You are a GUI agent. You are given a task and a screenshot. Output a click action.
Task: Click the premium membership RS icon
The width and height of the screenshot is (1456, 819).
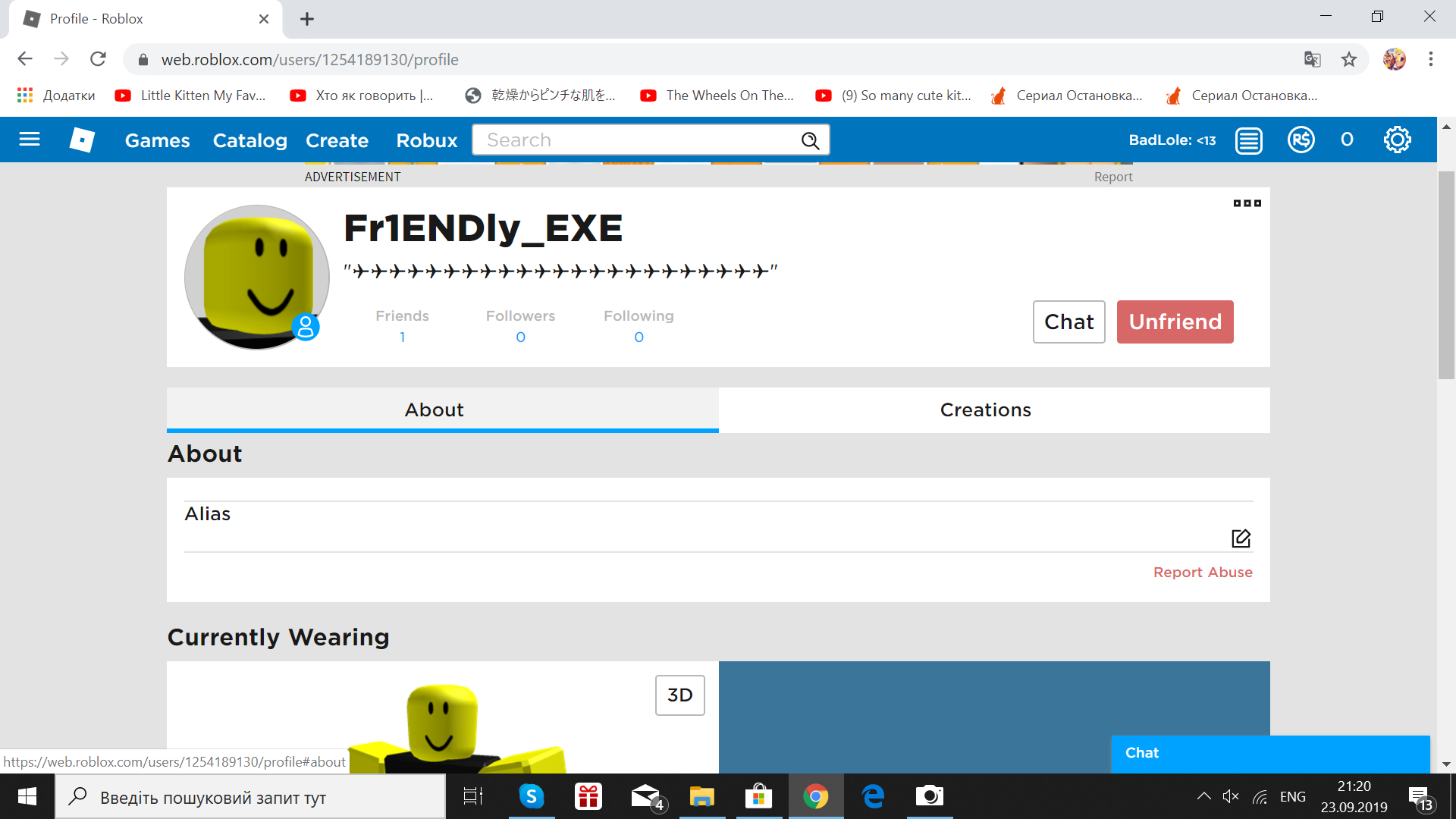[1300, 139]
